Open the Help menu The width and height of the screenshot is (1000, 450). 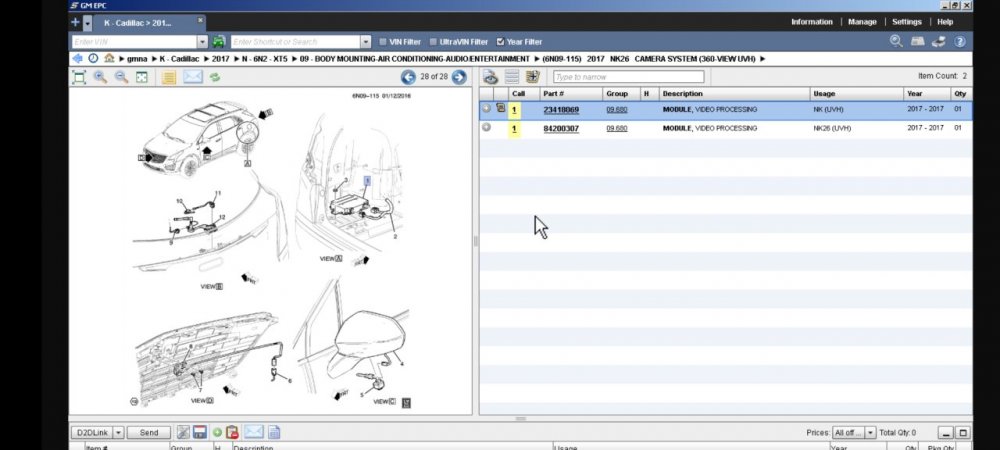(x=945, y=22)
